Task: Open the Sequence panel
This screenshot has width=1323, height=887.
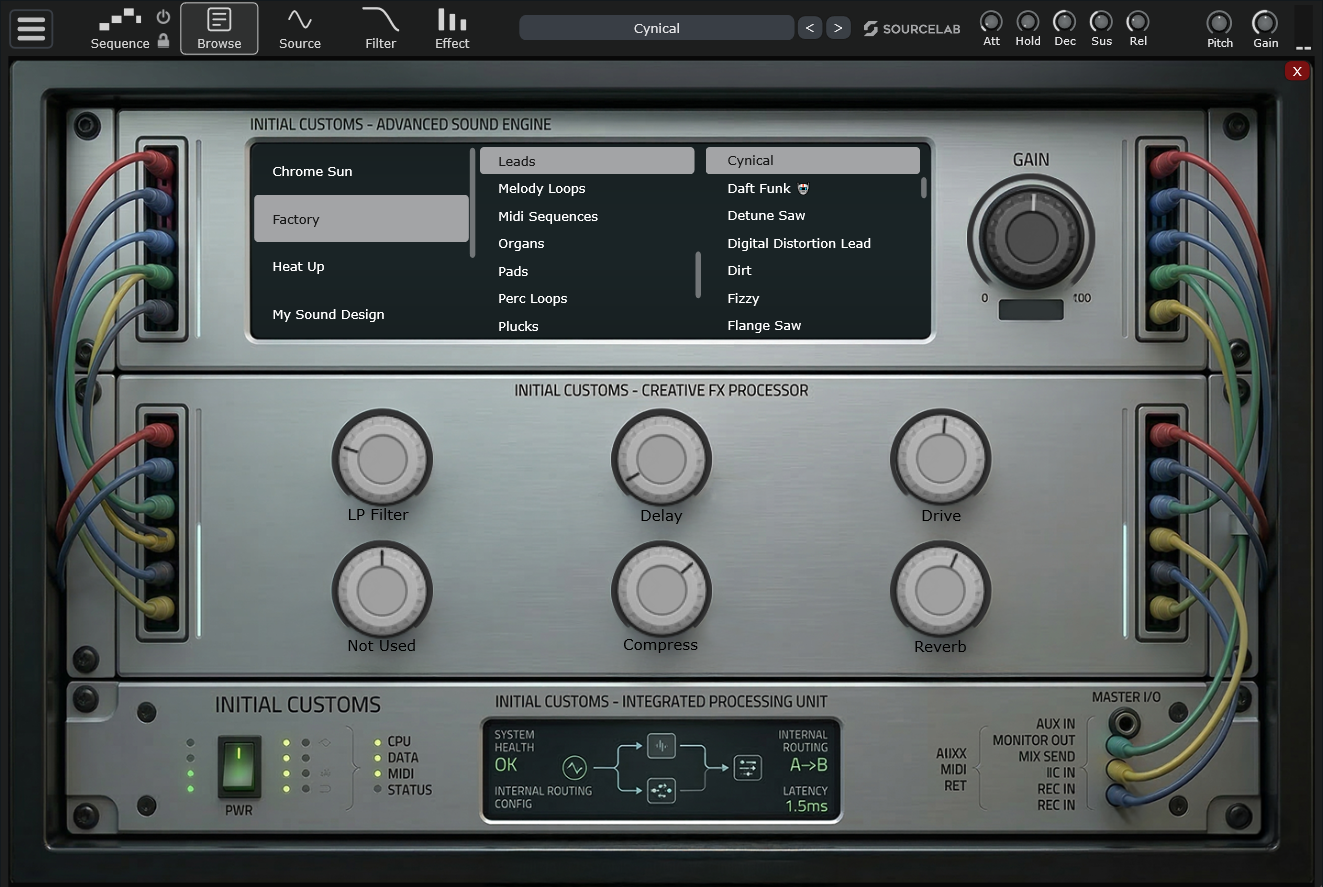Action: pos(118,28)
